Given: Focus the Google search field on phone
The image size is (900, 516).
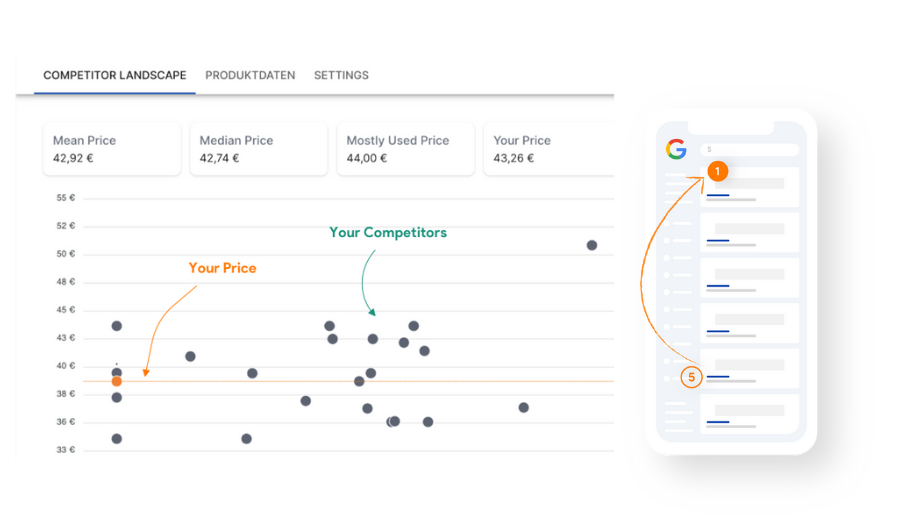Looking at the screenshot, I should 750,150.
